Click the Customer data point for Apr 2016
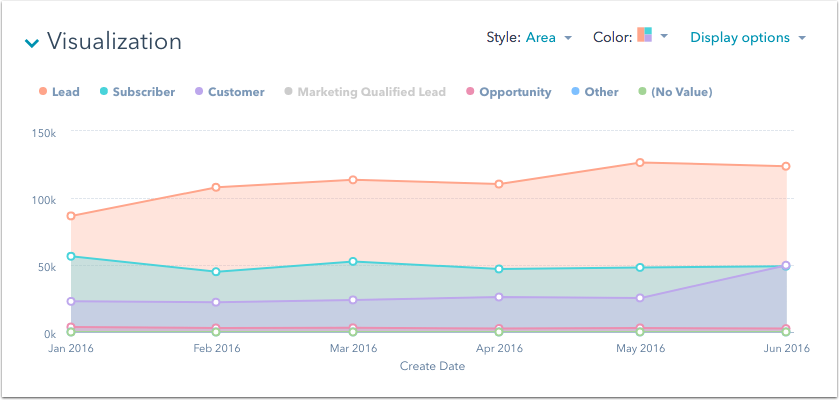The image size is (839, 400). point(499,297)
